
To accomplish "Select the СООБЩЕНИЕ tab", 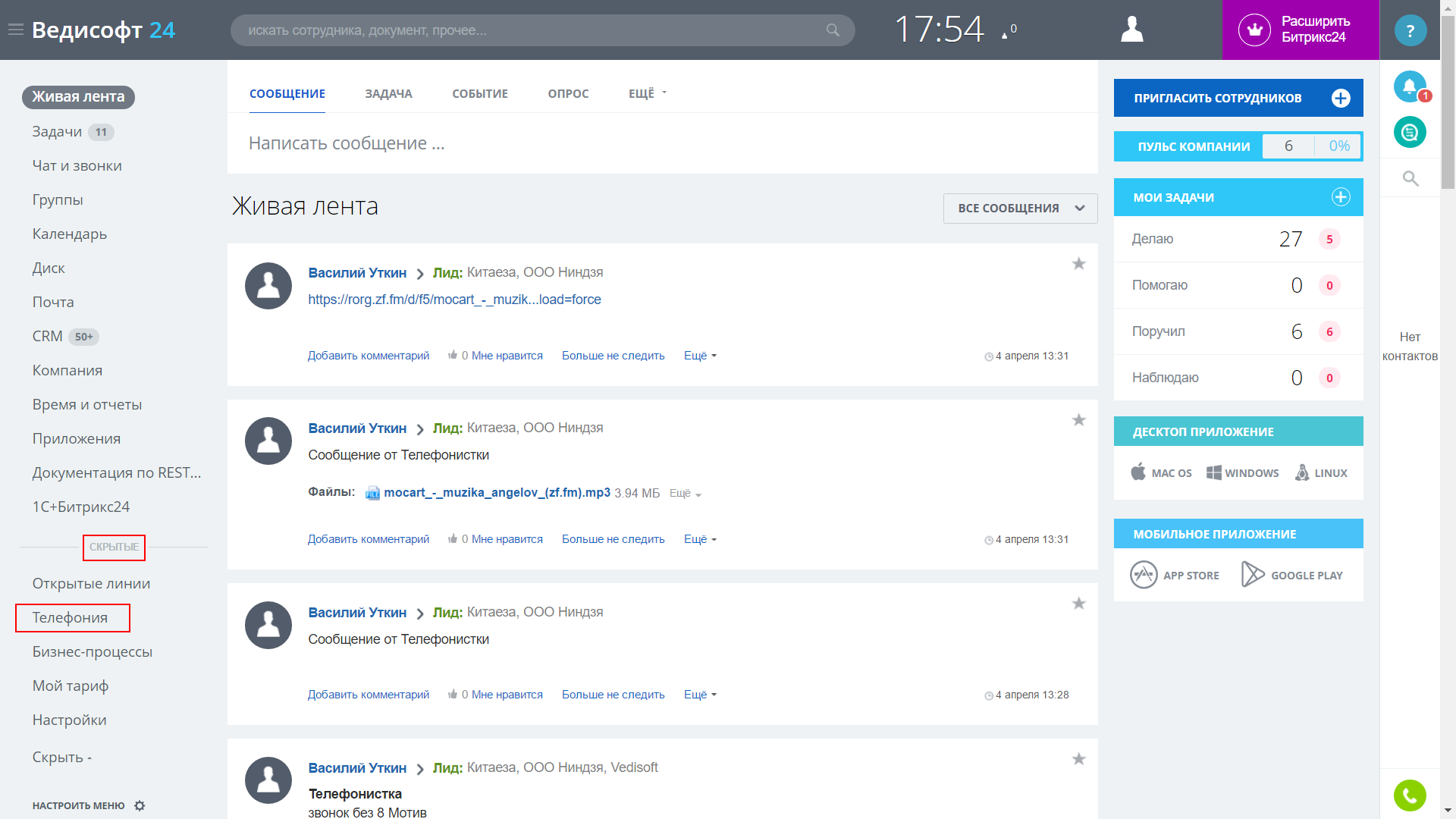I will (x=287, y=93).
